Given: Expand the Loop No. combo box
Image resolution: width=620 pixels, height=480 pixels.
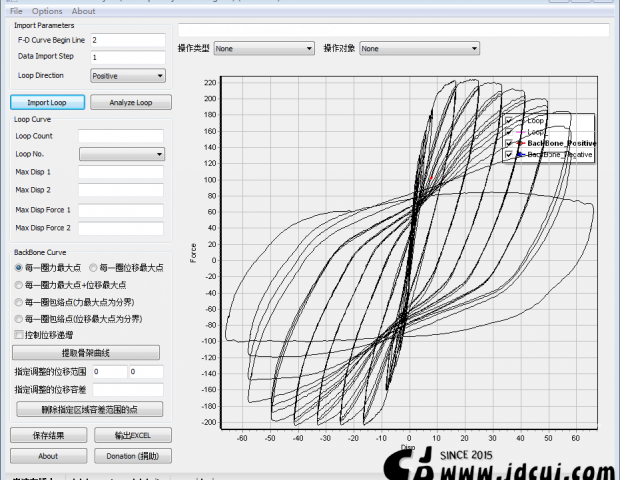Looking at the screenshot, I should 122,154.
